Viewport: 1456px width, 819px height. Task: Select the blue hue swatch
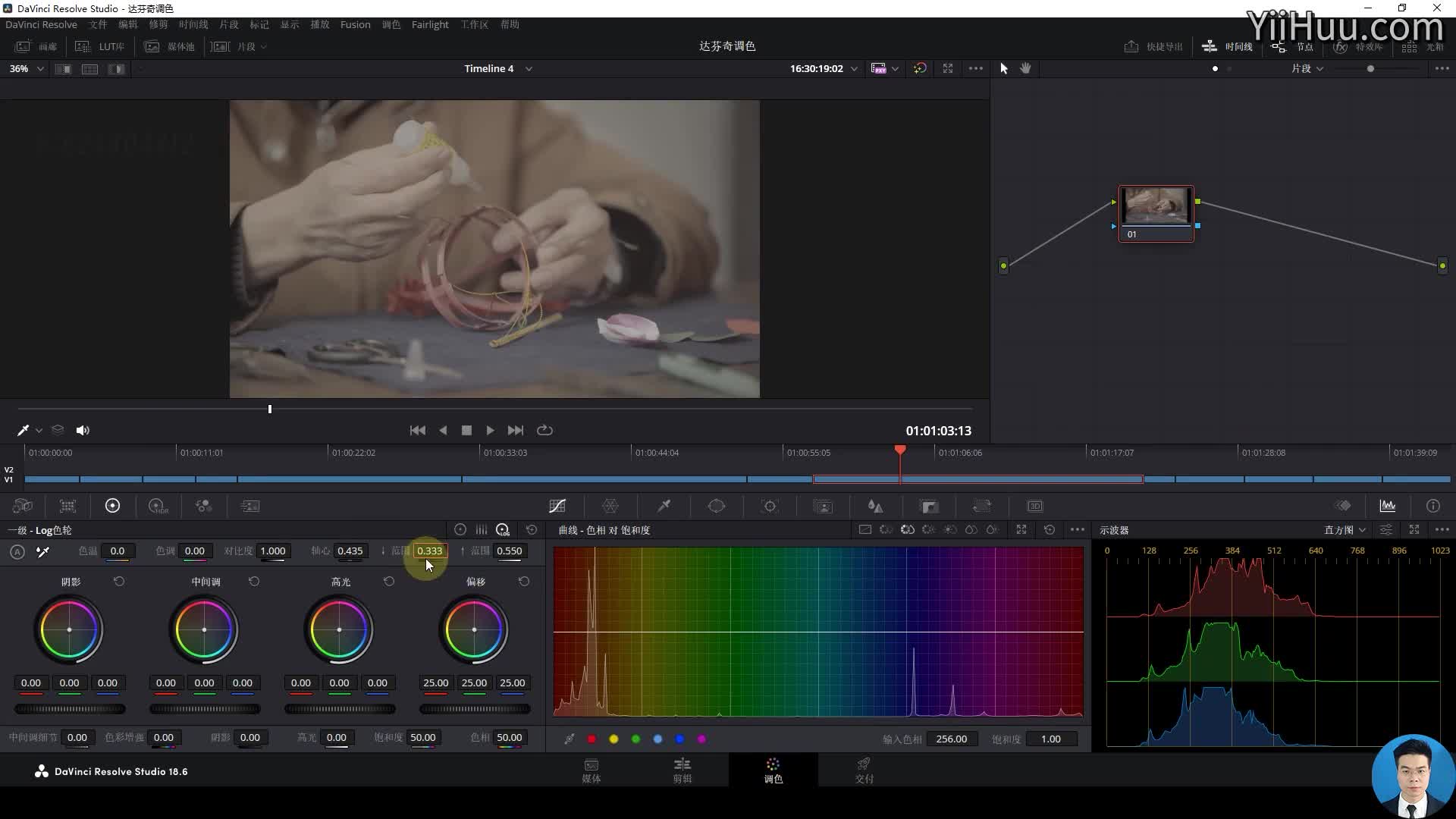click(679, 739)
